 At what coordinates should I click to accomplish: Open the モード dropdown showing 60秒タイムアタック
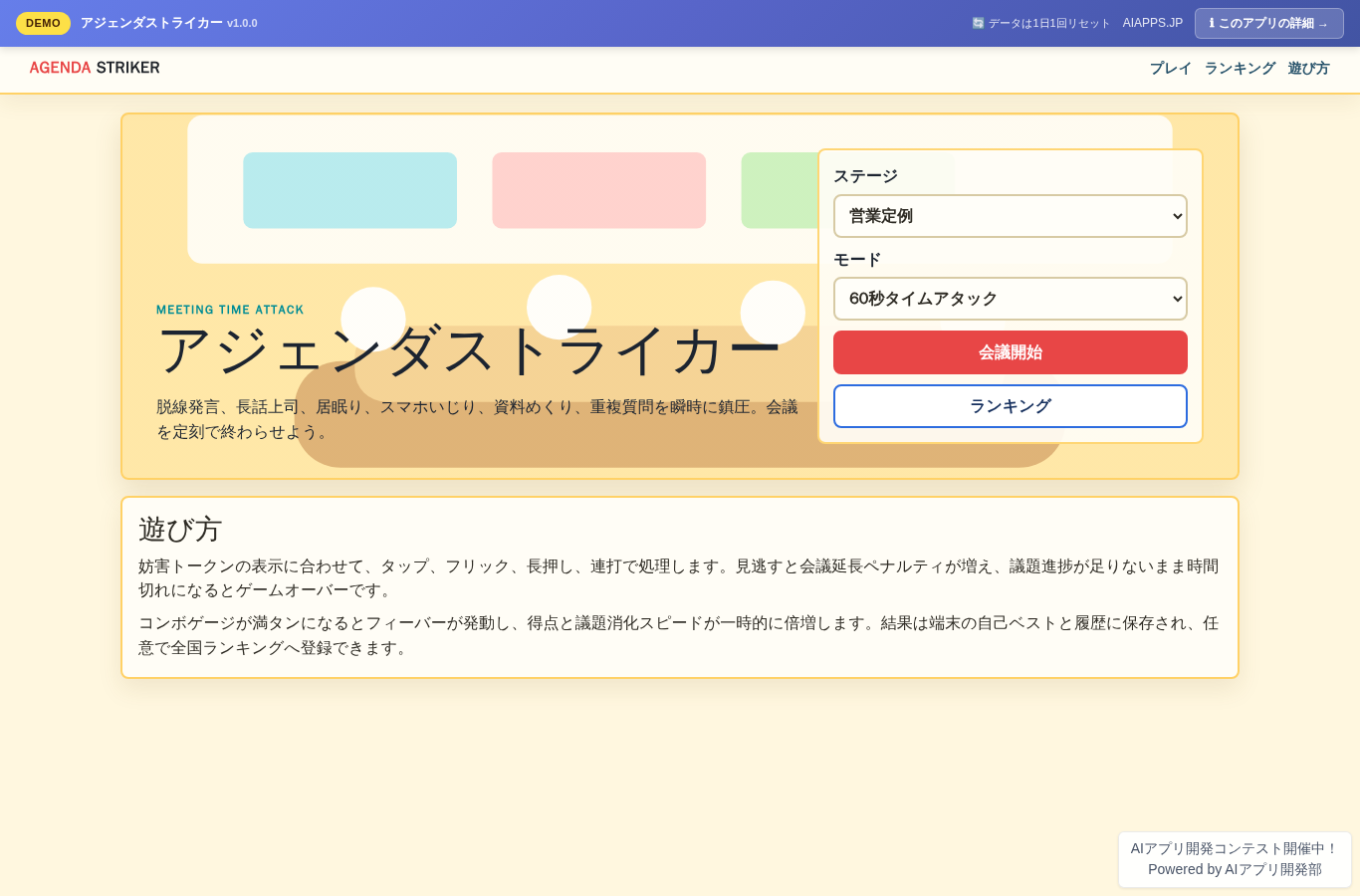click(x=1011, y=299)
